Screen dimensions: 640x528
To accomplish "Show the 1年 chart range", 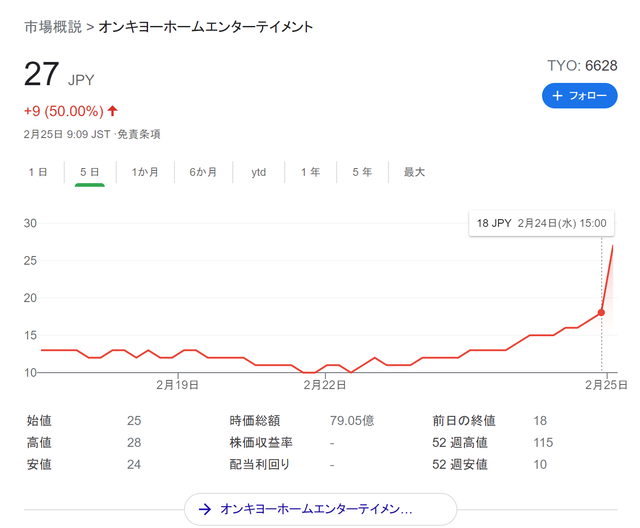I will [310, 172].
